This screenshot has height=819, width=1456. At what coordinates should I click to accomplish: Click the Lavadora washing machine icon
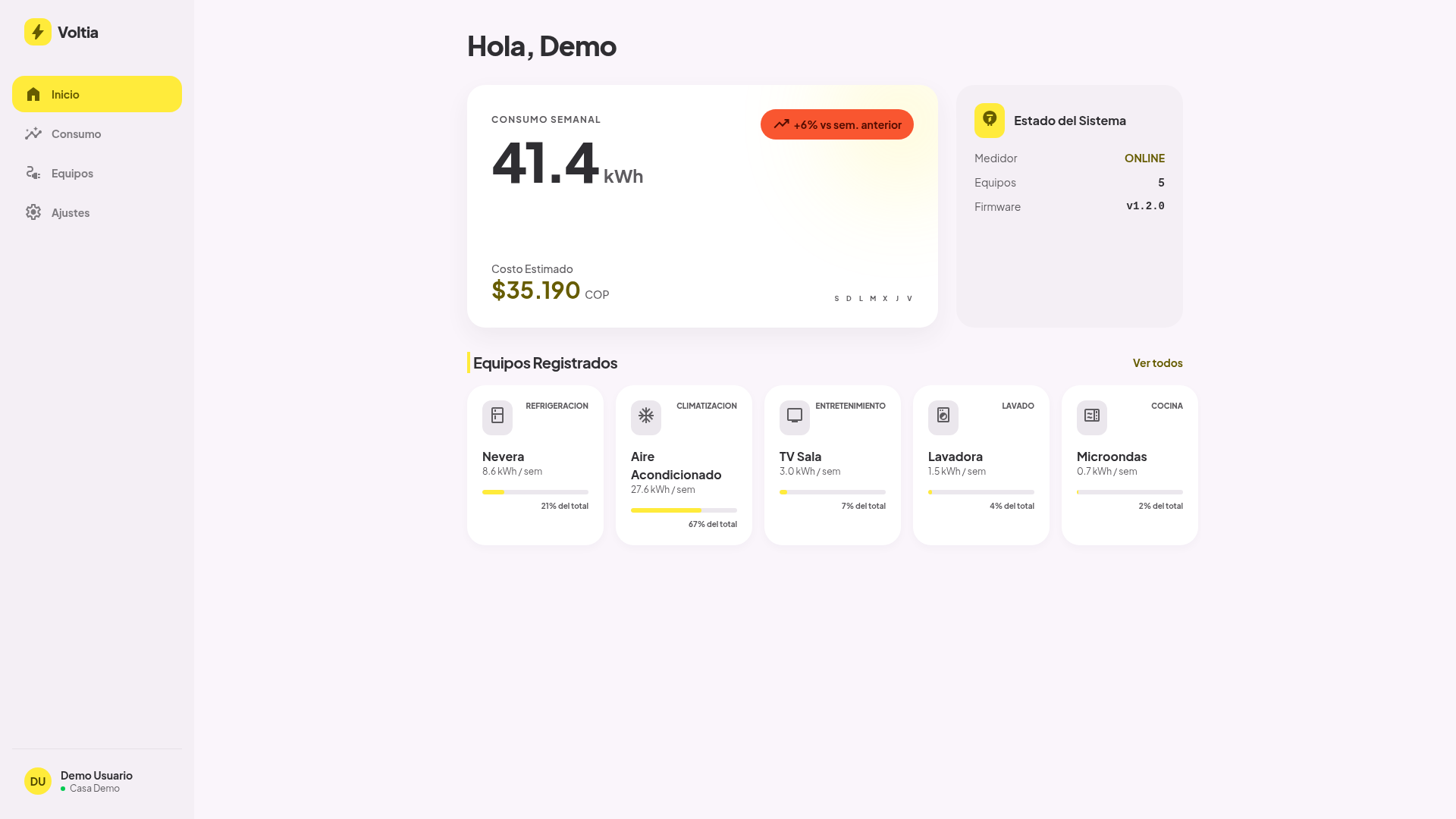(x=943, y=417)
